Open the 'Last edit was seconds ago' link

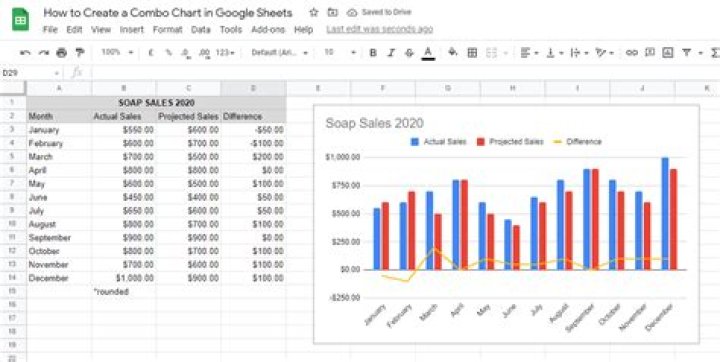point(379,29)
